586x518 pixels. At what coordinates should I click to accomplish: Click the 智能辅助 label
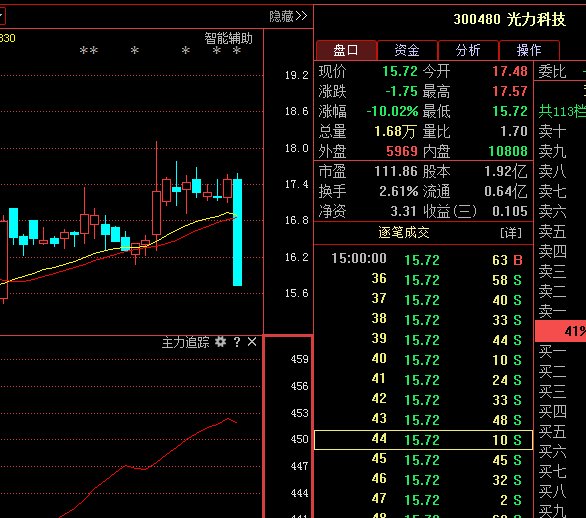pos(228,38)
